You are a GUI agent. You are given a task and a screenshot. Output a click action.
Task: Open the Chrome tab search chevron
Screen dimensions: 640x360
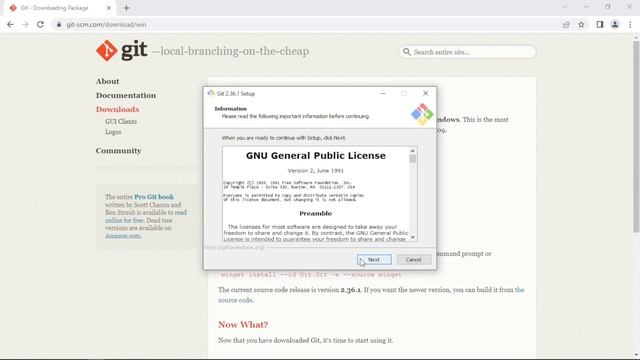click(x=565, y=7)
